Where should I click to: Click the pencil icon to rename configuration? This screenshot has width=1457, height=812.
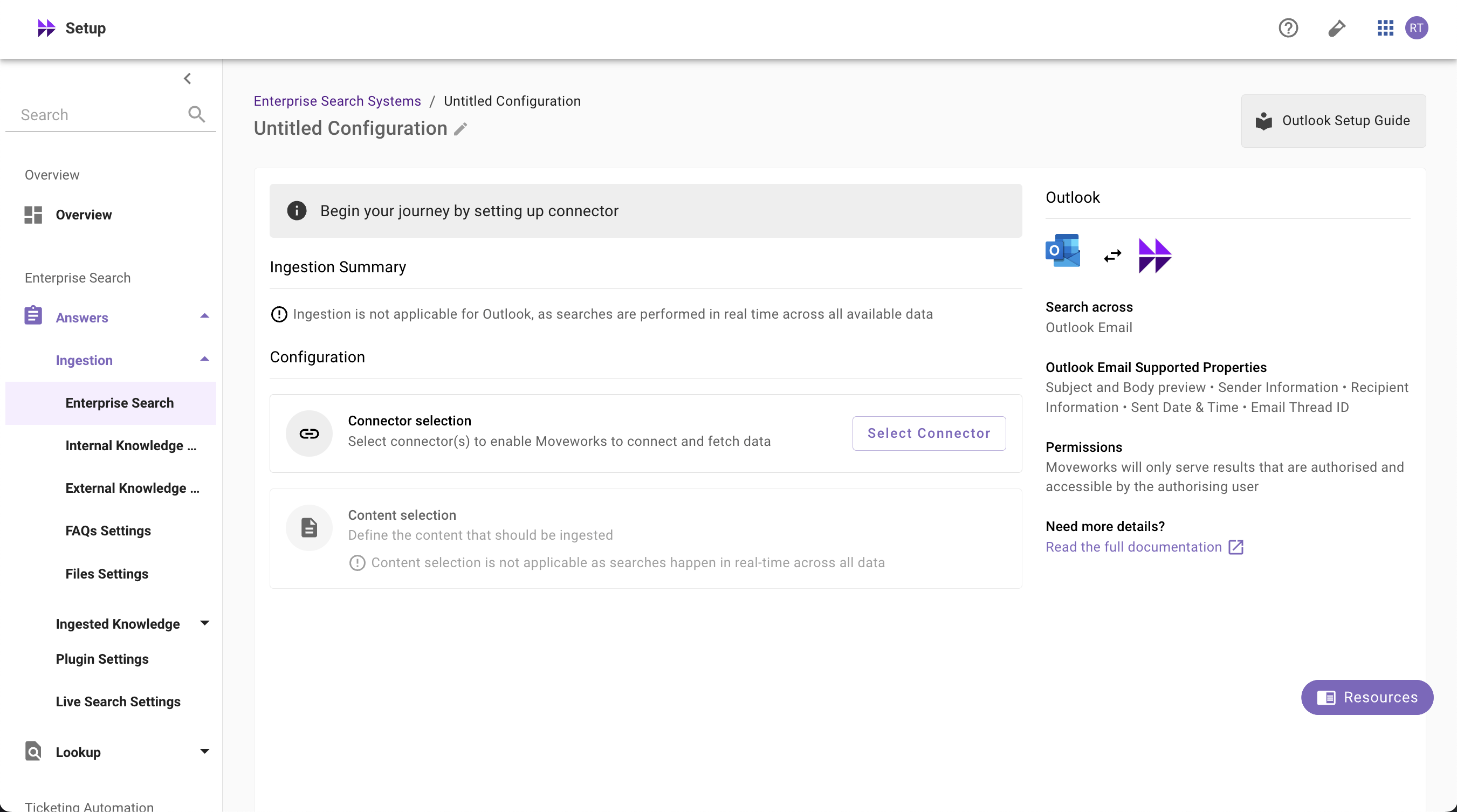461,129
